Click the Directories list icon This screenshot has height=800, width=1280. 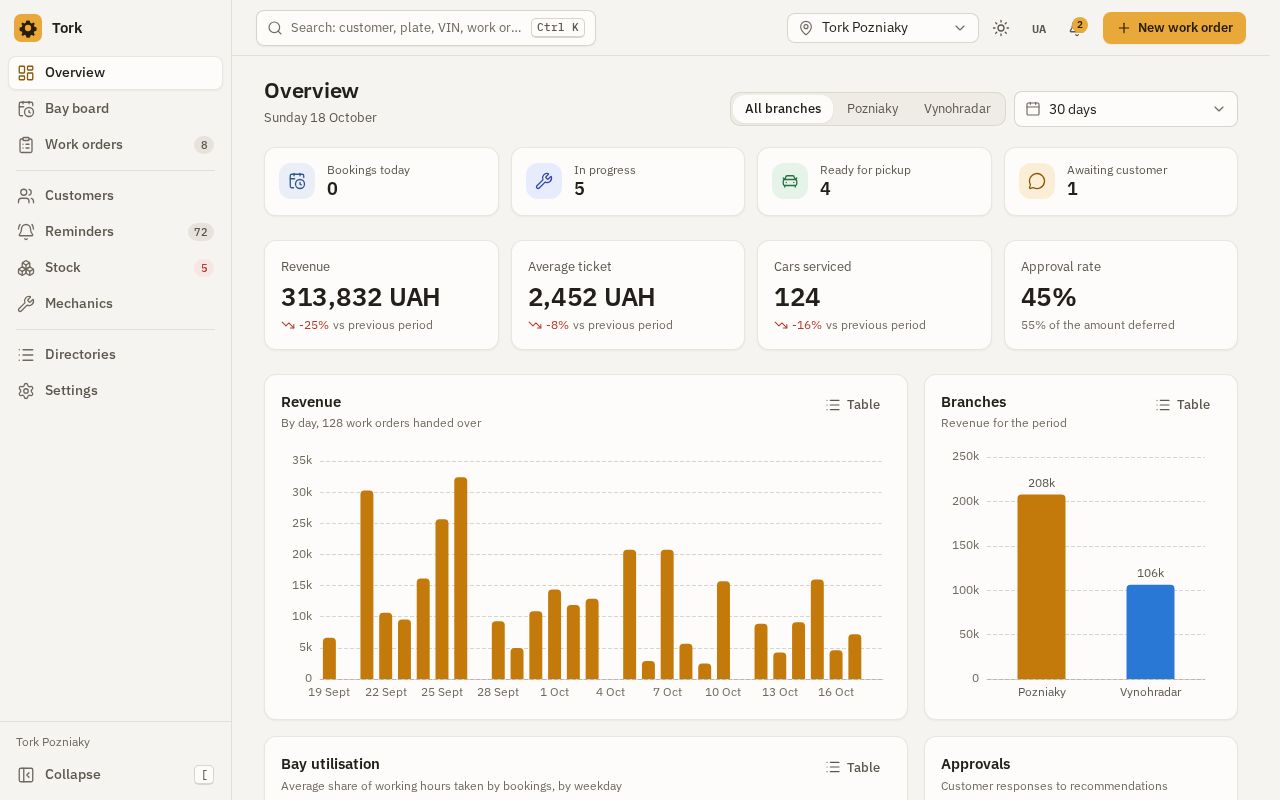click(26, 355)
